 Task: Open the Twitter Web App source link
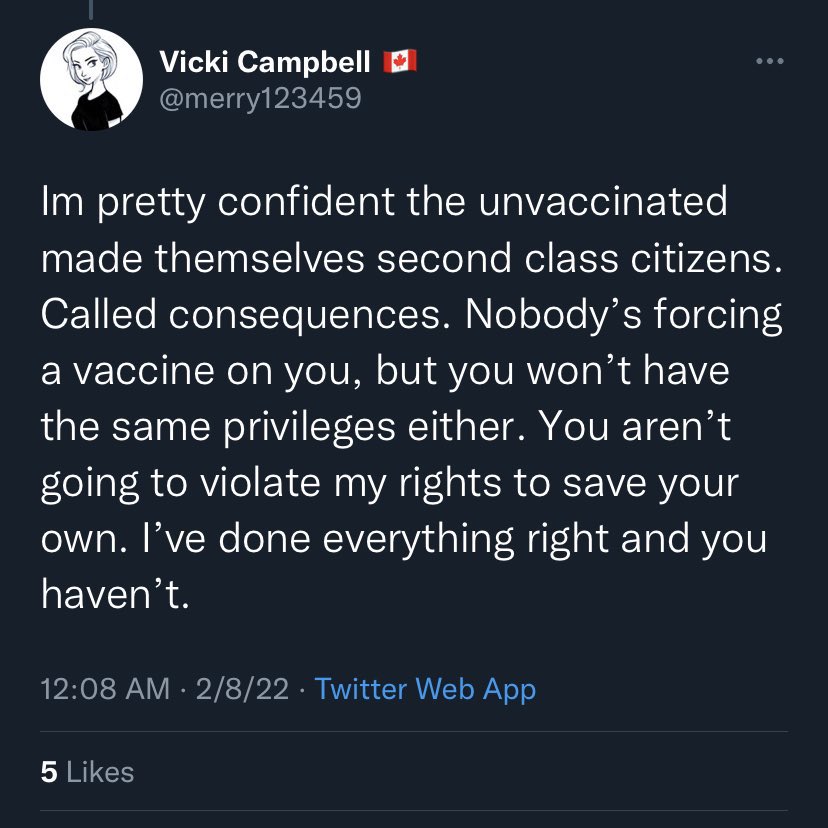pos(425,689)
